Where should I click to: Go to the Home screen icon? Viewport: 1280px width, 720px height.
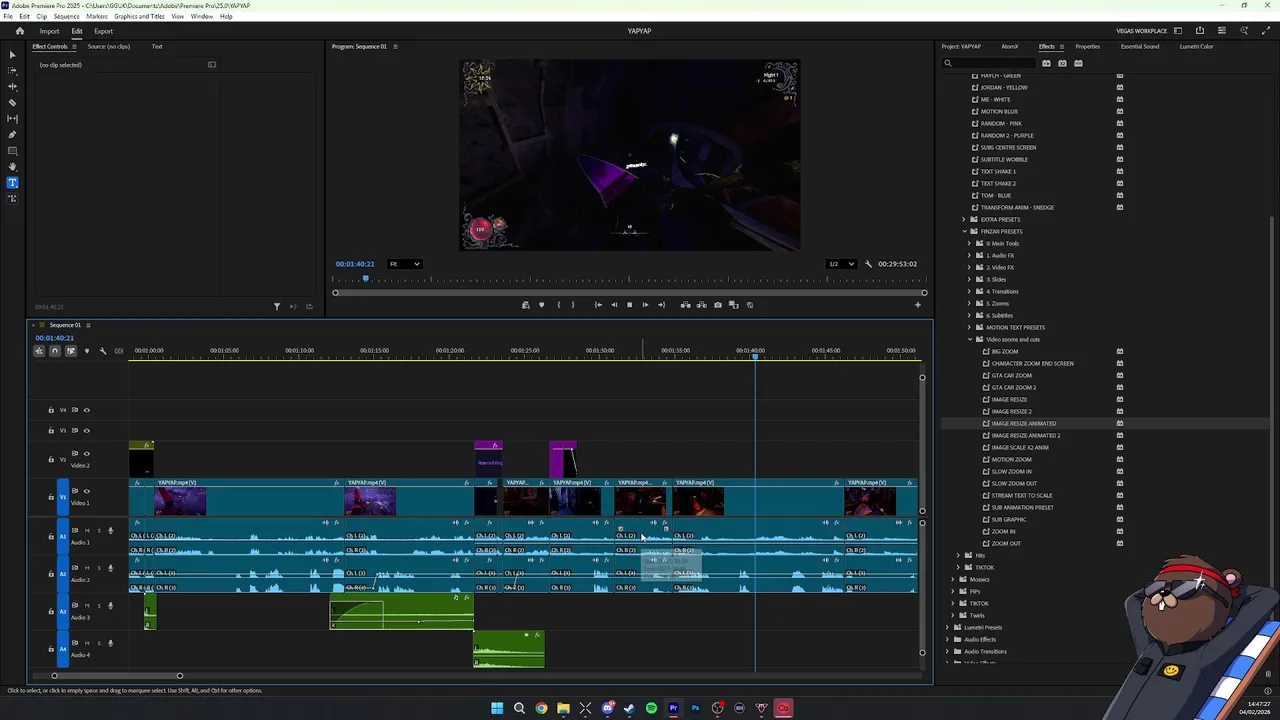pos(19,31)
